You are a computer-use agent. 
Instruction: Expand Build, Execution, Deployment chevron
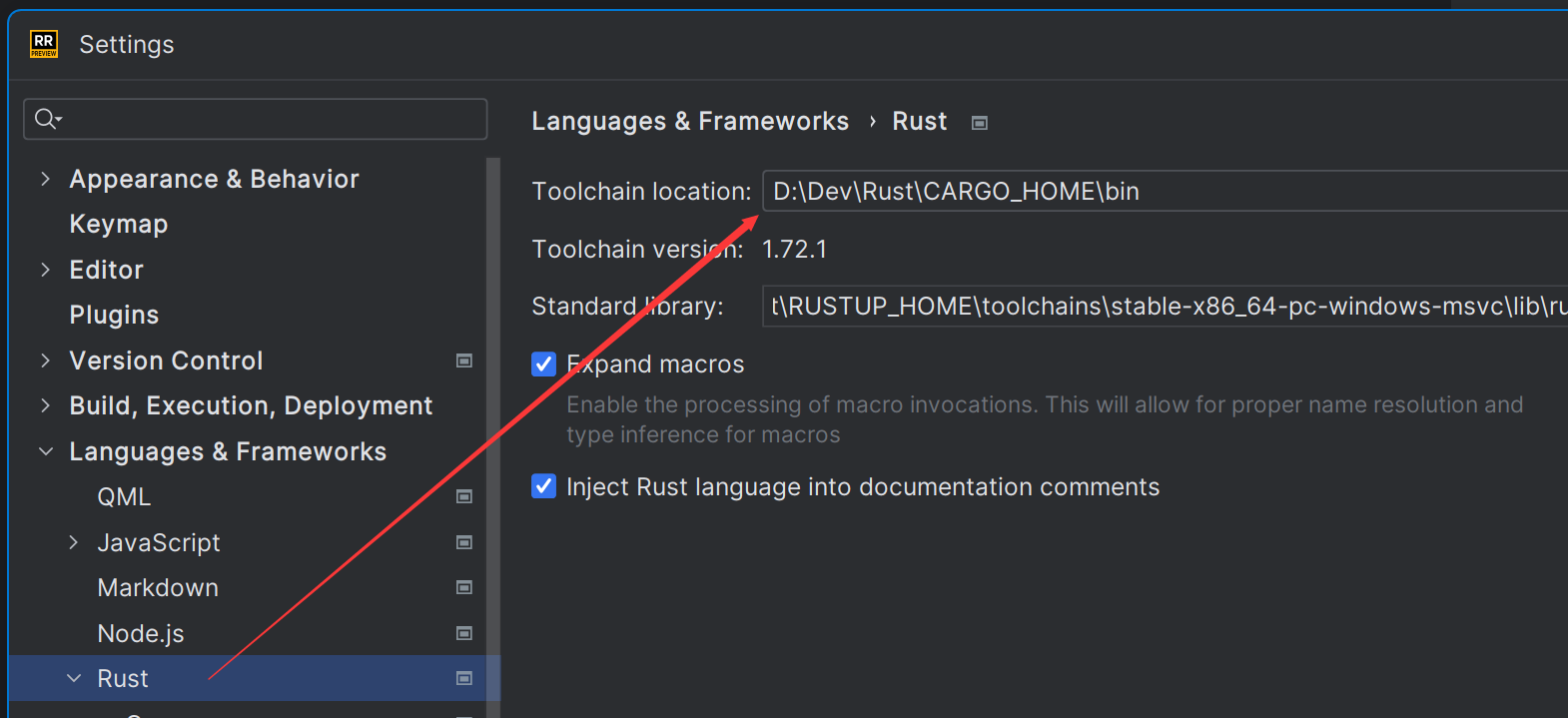click(45, 405)
